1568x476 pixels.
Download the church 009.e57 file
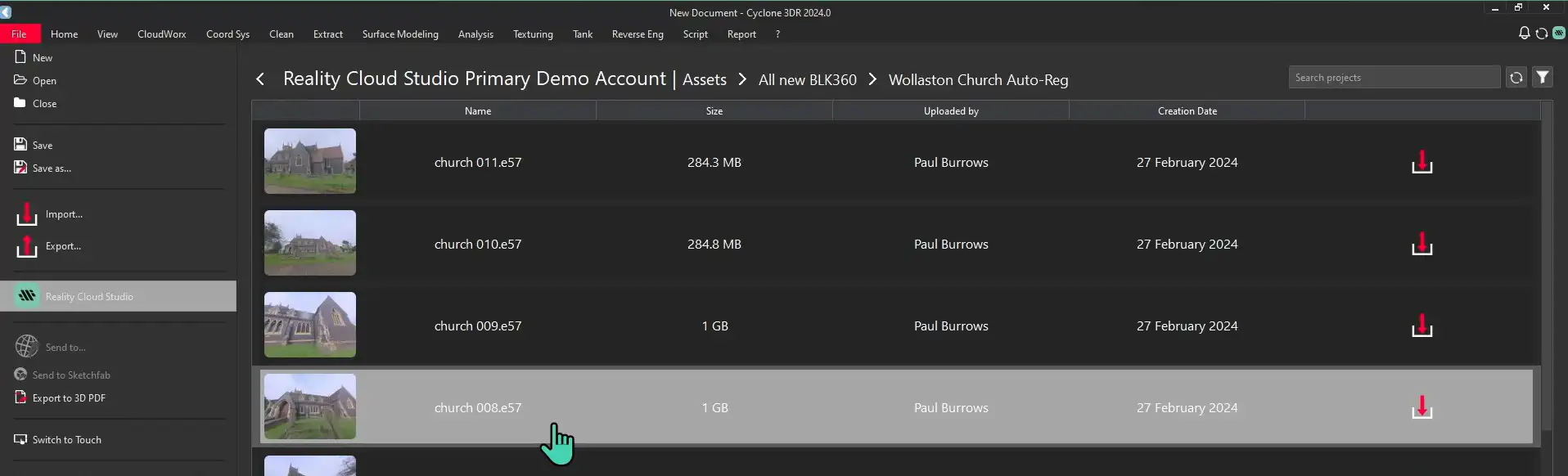coord(1422,326)
